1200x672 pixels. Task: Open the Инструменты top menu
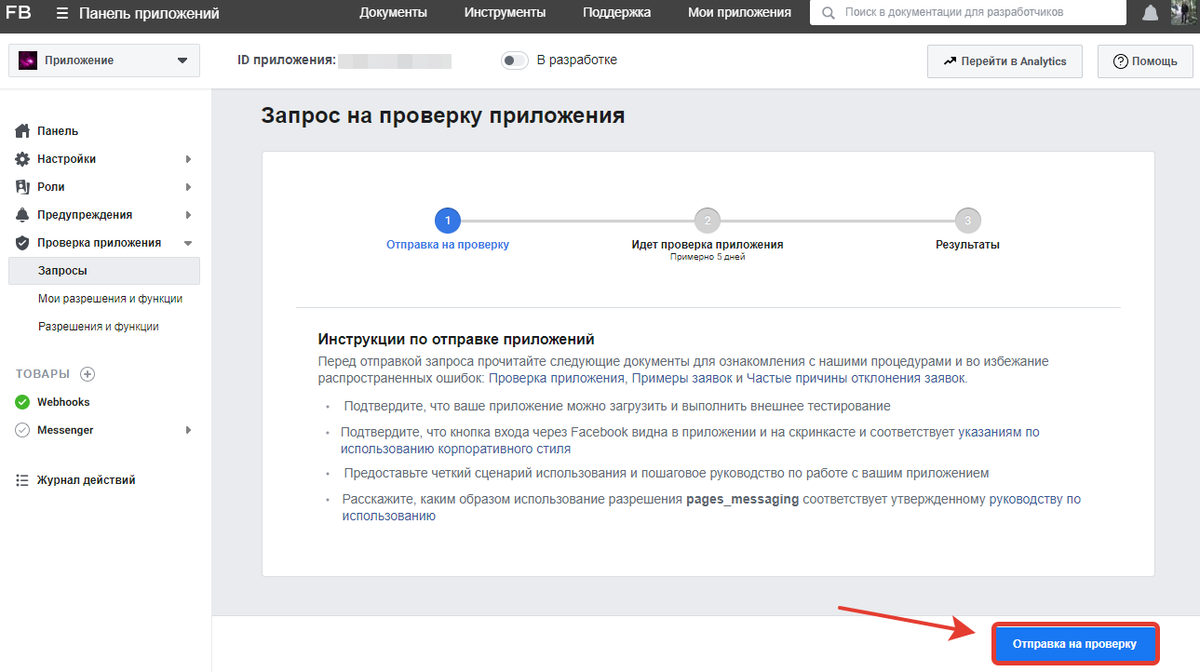pyautogui.click(x=505, y=13)
